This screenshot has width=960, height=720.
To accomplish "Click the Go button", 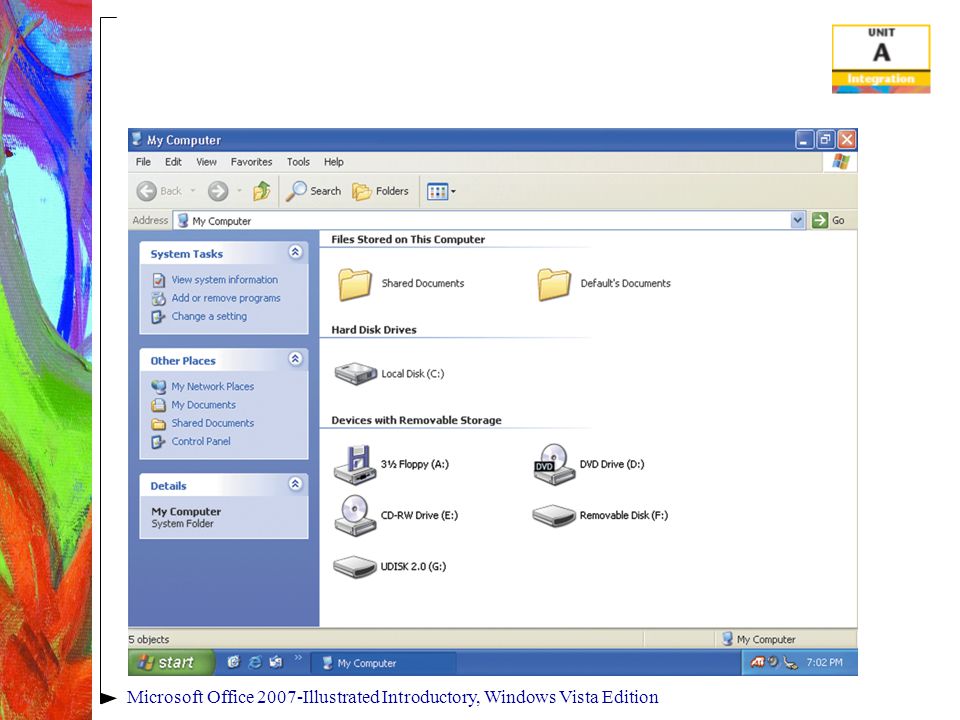I will 829,220.
